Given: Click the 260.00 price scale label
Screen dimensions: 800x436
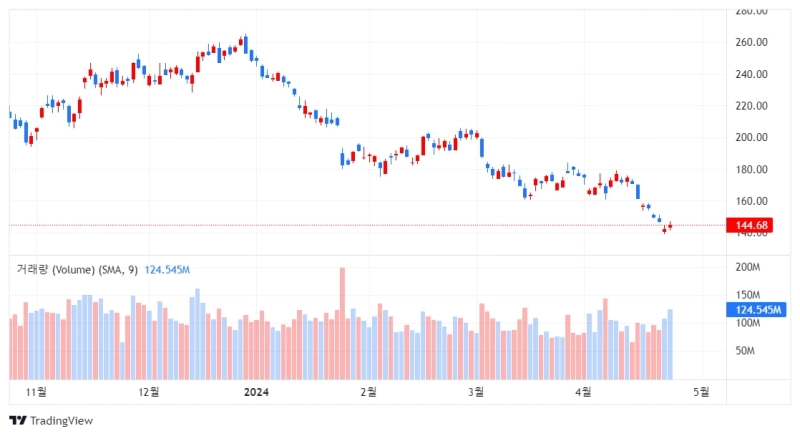Looking at the screenshot, I should pyautogui.click(x=751, y=43).
